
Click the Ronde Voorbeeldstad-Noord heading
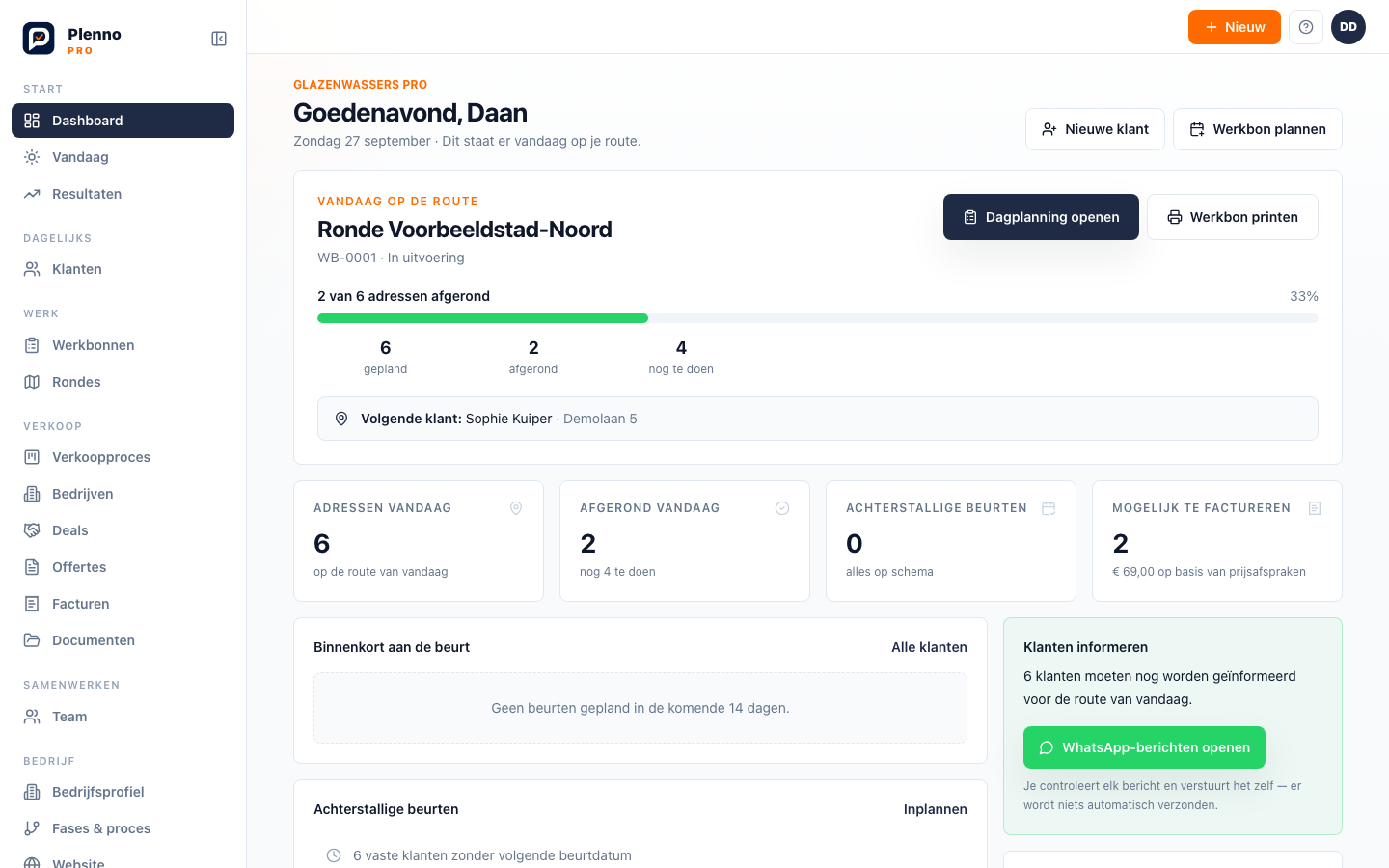tap(465, 230)
